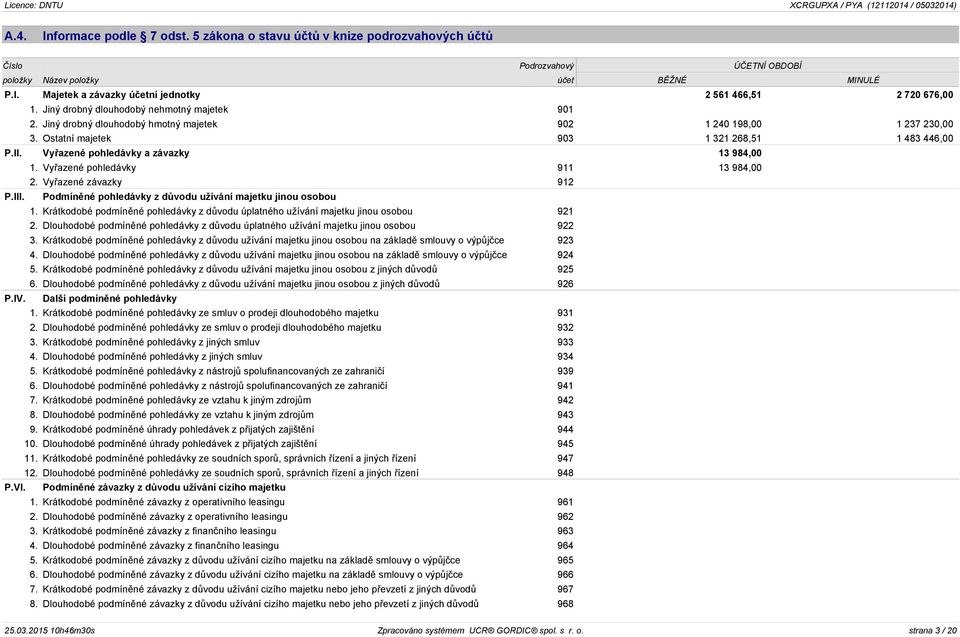This screenshot has width=960, height=637.
Task: Select the 'Majetek a závazky účetní jednotky' row title
Action: point(121,95)
